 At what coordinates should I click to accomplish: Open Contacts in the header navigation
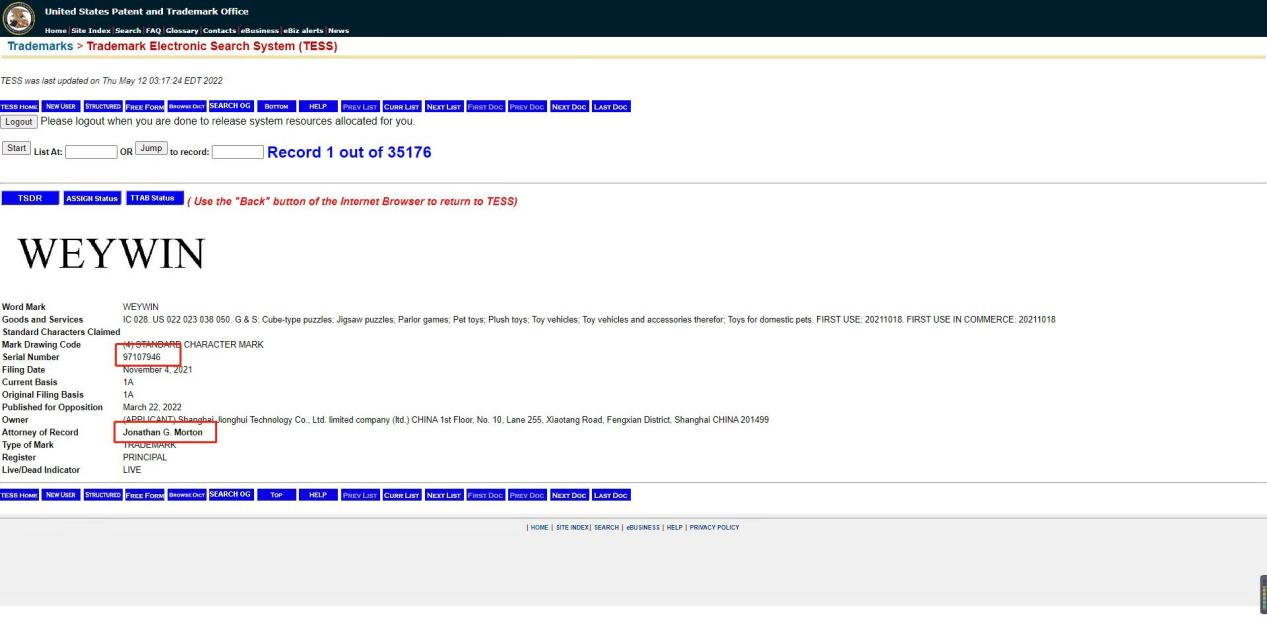pos(219,31)
